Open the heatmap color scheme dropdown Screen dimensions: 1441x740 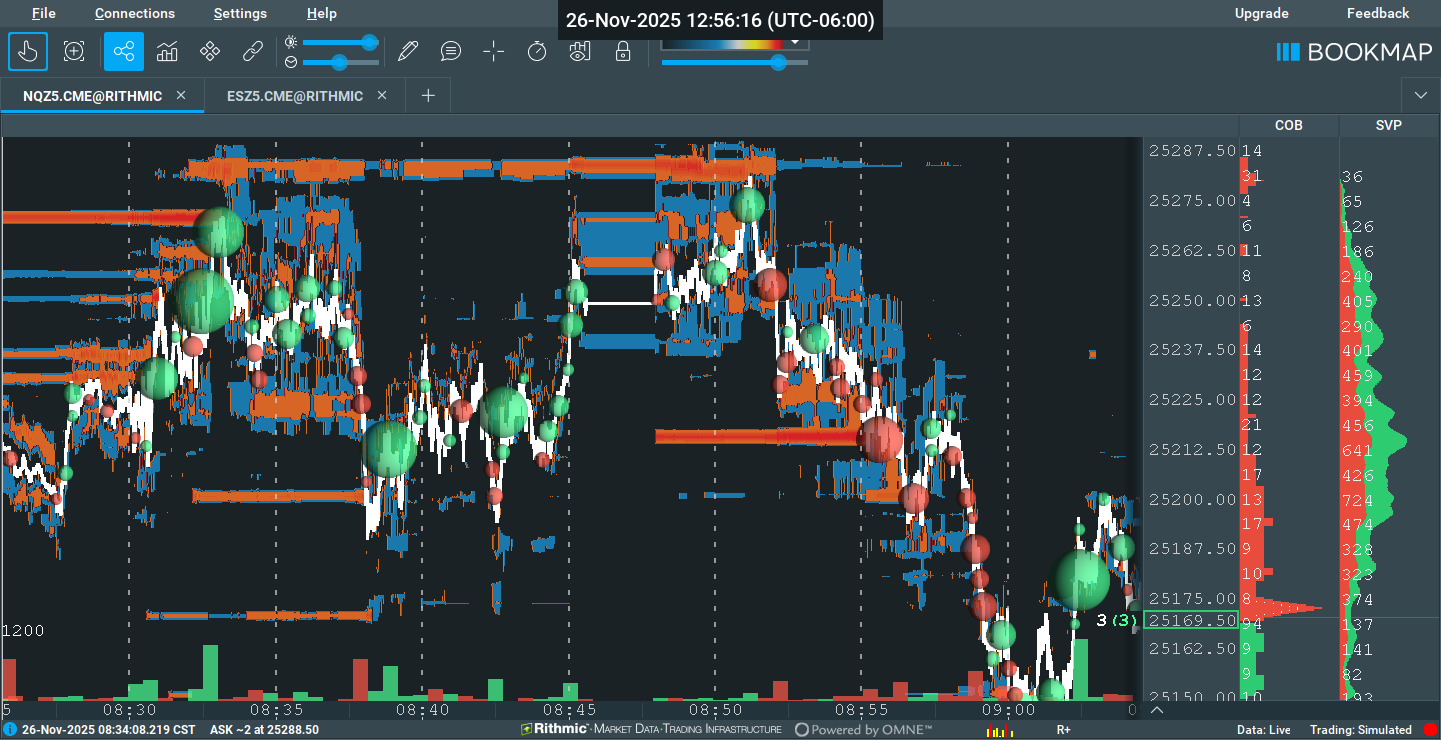796,42
